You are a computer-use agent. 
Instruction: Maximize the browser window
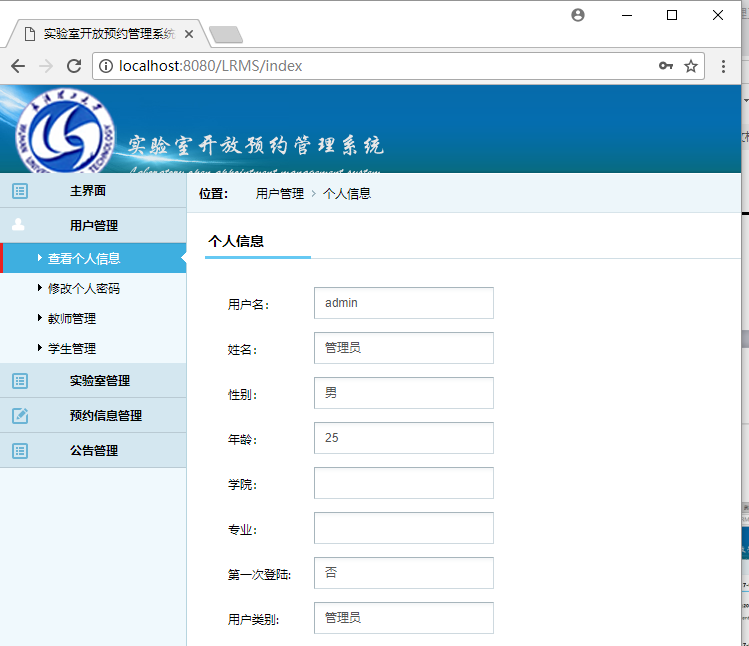coord(672,15)
